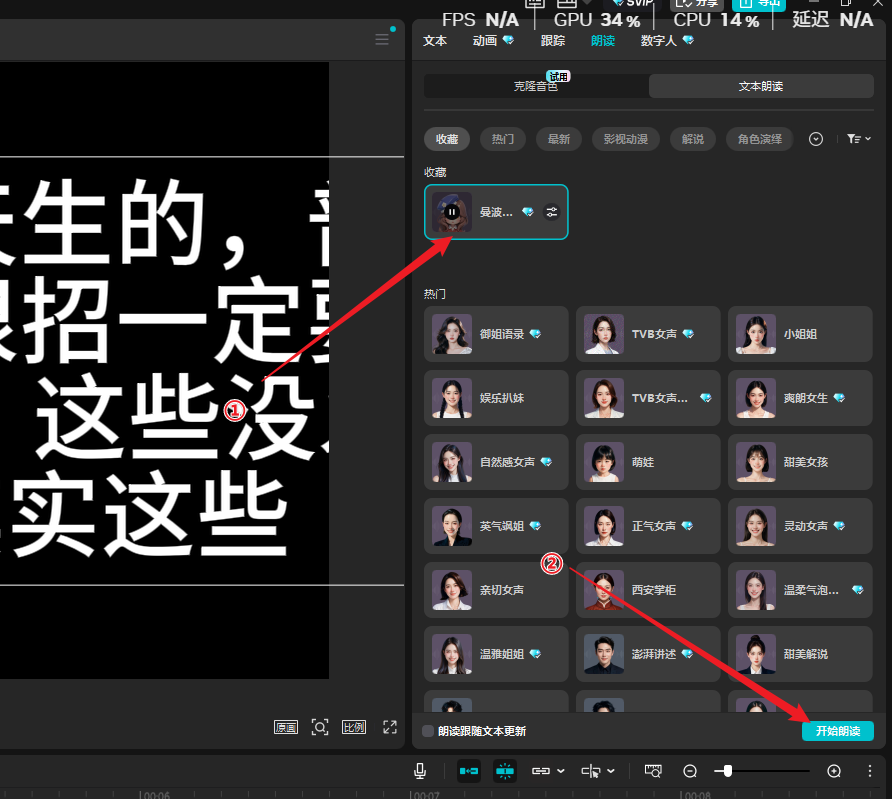Screen dimensions: 892x799
Task: Open the preview panel hamburger menu
Action: pos(382,40)
